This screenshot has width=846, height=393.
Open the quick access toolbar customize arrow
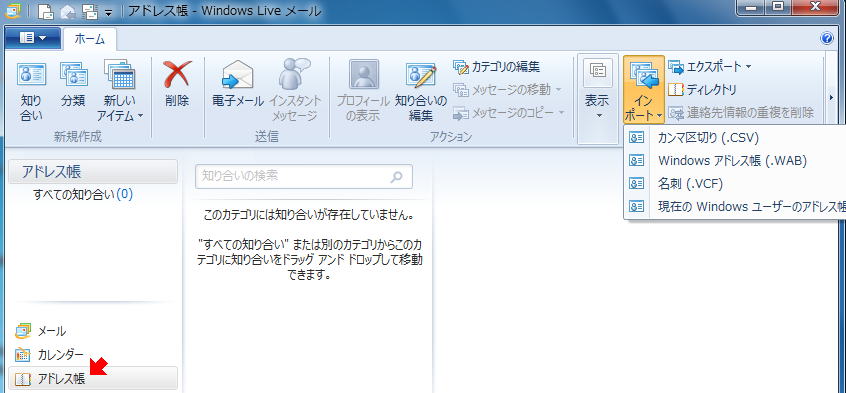click(108, 12)
